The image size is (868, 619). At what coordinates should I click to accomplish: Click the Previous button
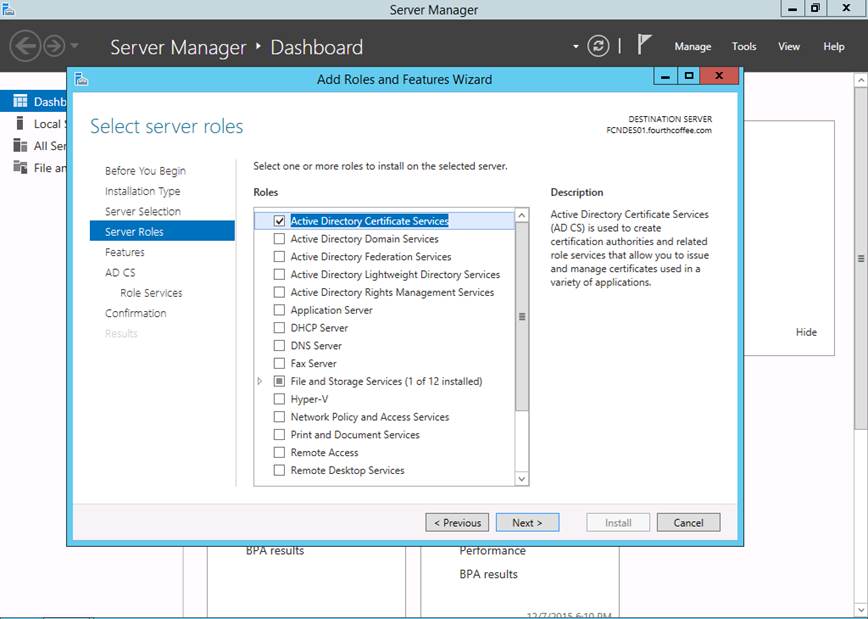coord(457,522)
